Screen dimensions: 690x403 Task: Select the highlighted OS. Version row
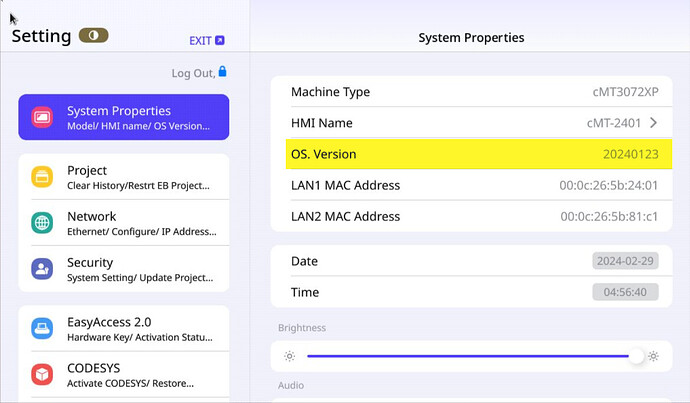470,154
